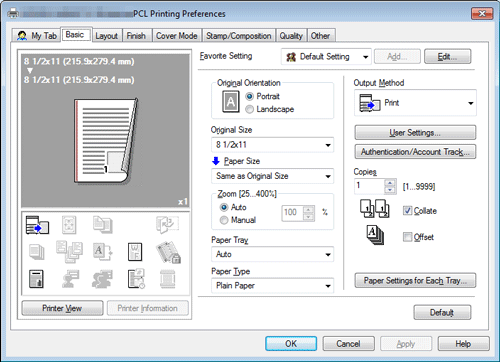
Task: Switch to the Layout tab
Action: pos(106,36)
